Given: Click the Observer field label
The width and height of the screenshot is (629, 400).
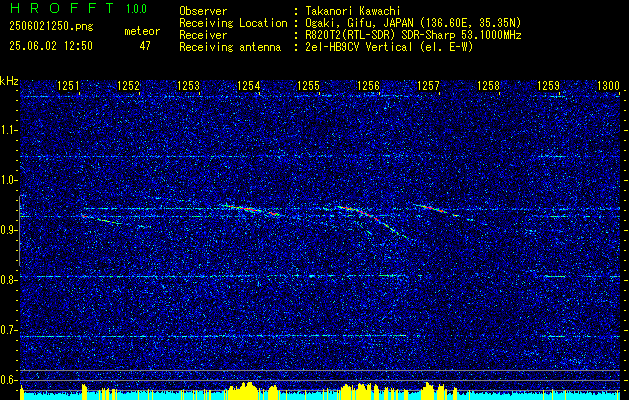Looking at the screenshot, I should tap(203, 11).
